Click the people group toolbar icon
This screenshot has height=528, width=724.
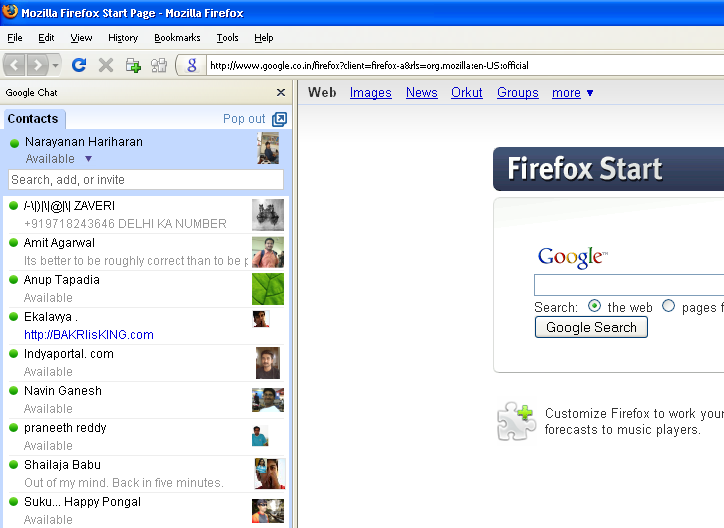pyautogui.click(x=159, y=65)
